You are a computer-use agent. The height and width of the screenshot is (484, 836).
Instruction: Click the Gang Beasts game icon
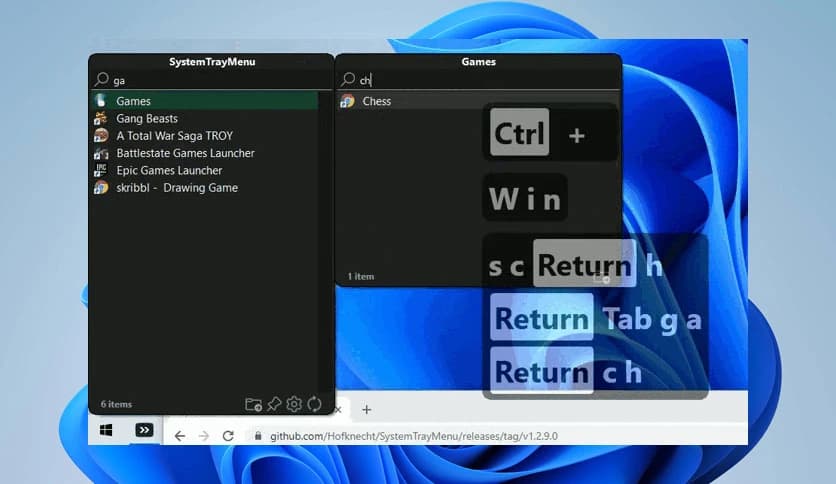coord(101,118)
